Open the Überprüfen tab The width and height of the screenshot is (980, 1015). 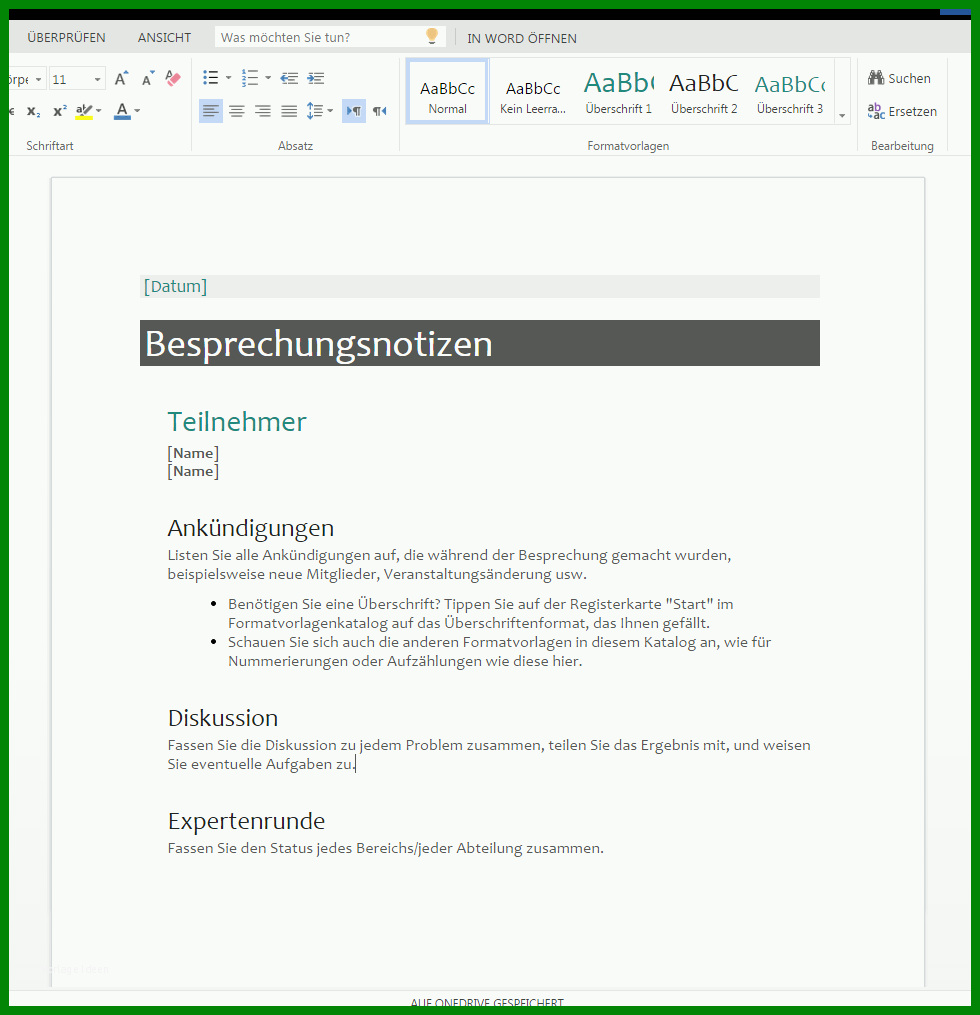66,38
